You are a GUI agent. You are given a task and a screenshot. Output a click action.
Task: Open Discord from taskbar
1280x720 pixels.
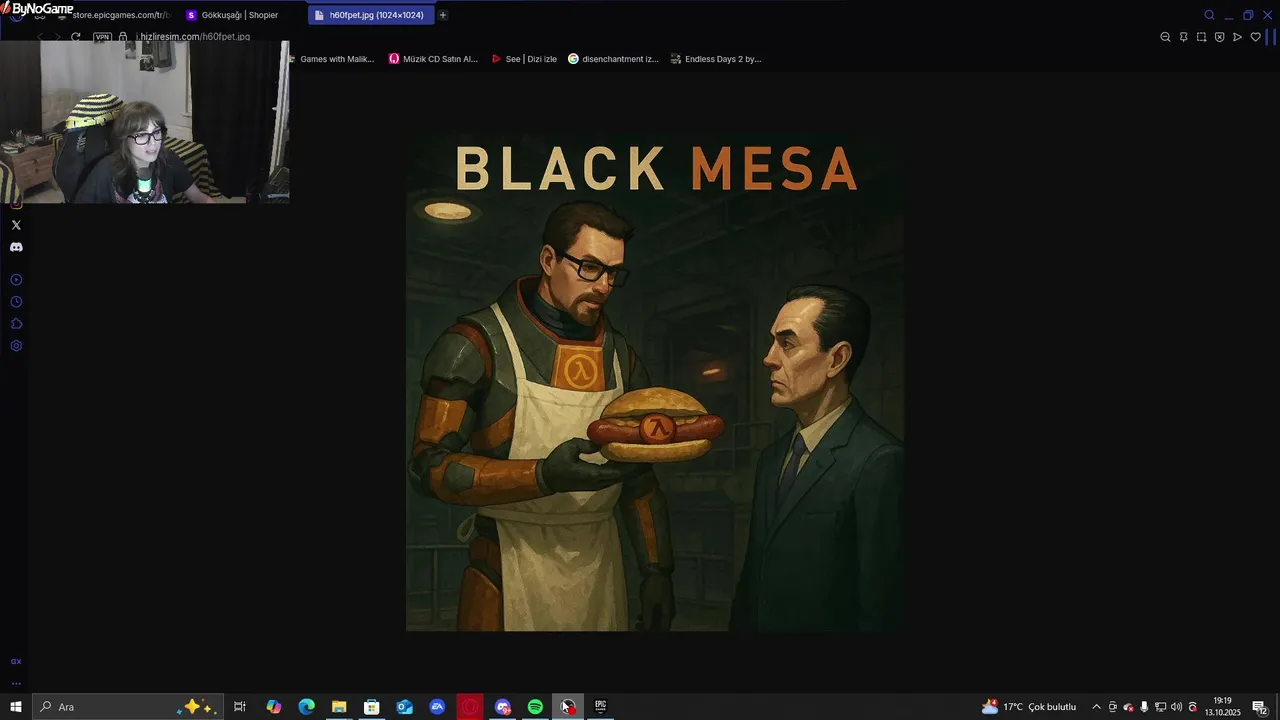503,707
